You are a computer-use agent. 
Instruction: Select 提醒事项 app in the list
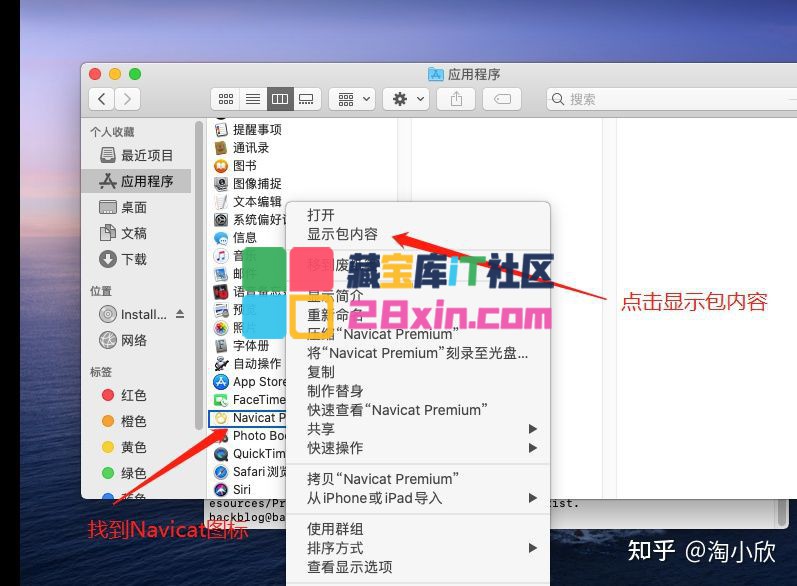[248, 130]
